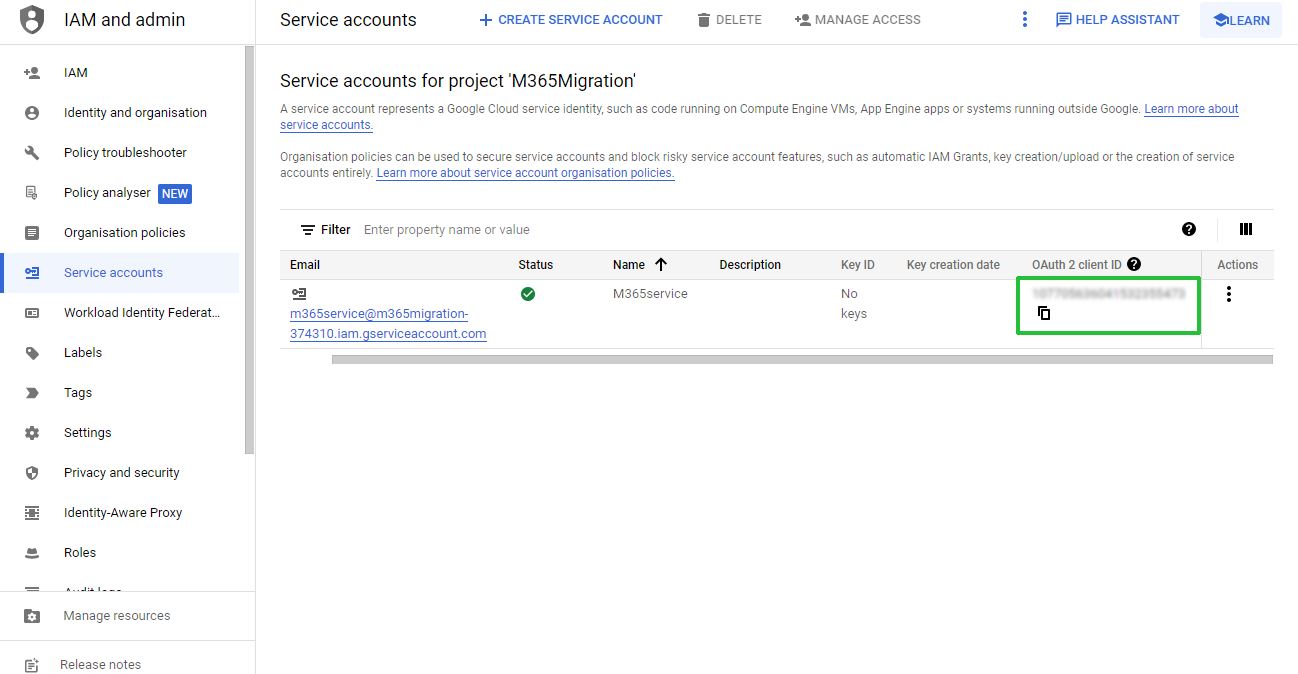This screenshot has width=1298, height=674.
Task: Open the table help question icon
Action: coord(1189,229)
